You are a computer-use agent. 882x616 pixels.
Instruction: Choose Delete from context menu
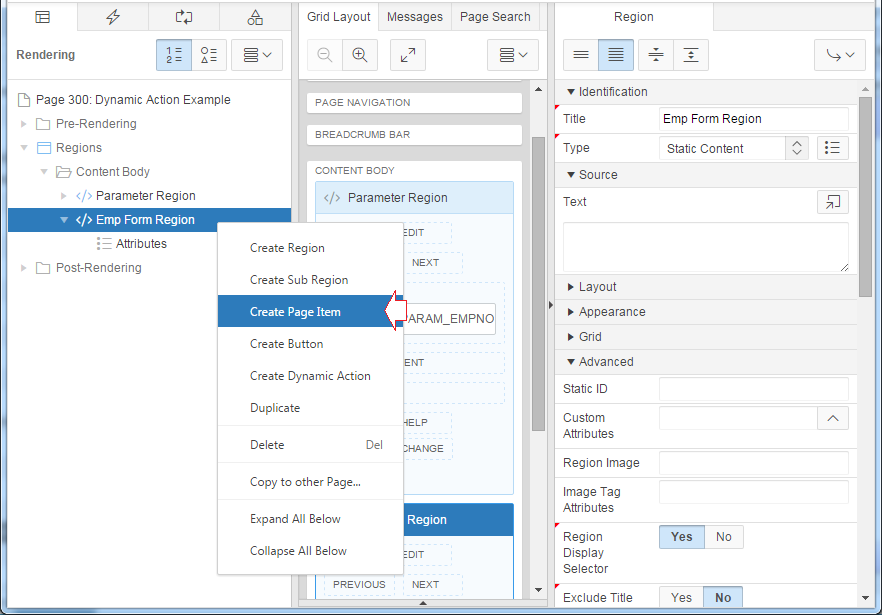pos(310,444)
